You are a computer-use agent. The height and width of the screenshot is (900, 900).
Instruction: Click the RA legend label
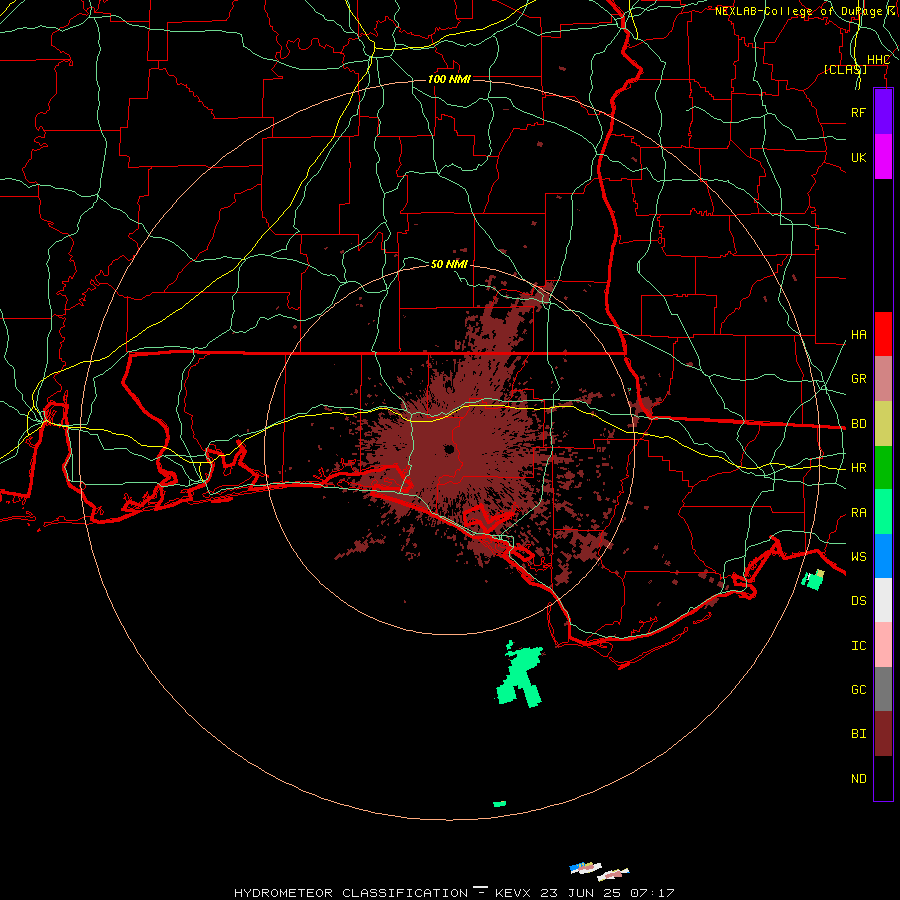tap(858, 512)
